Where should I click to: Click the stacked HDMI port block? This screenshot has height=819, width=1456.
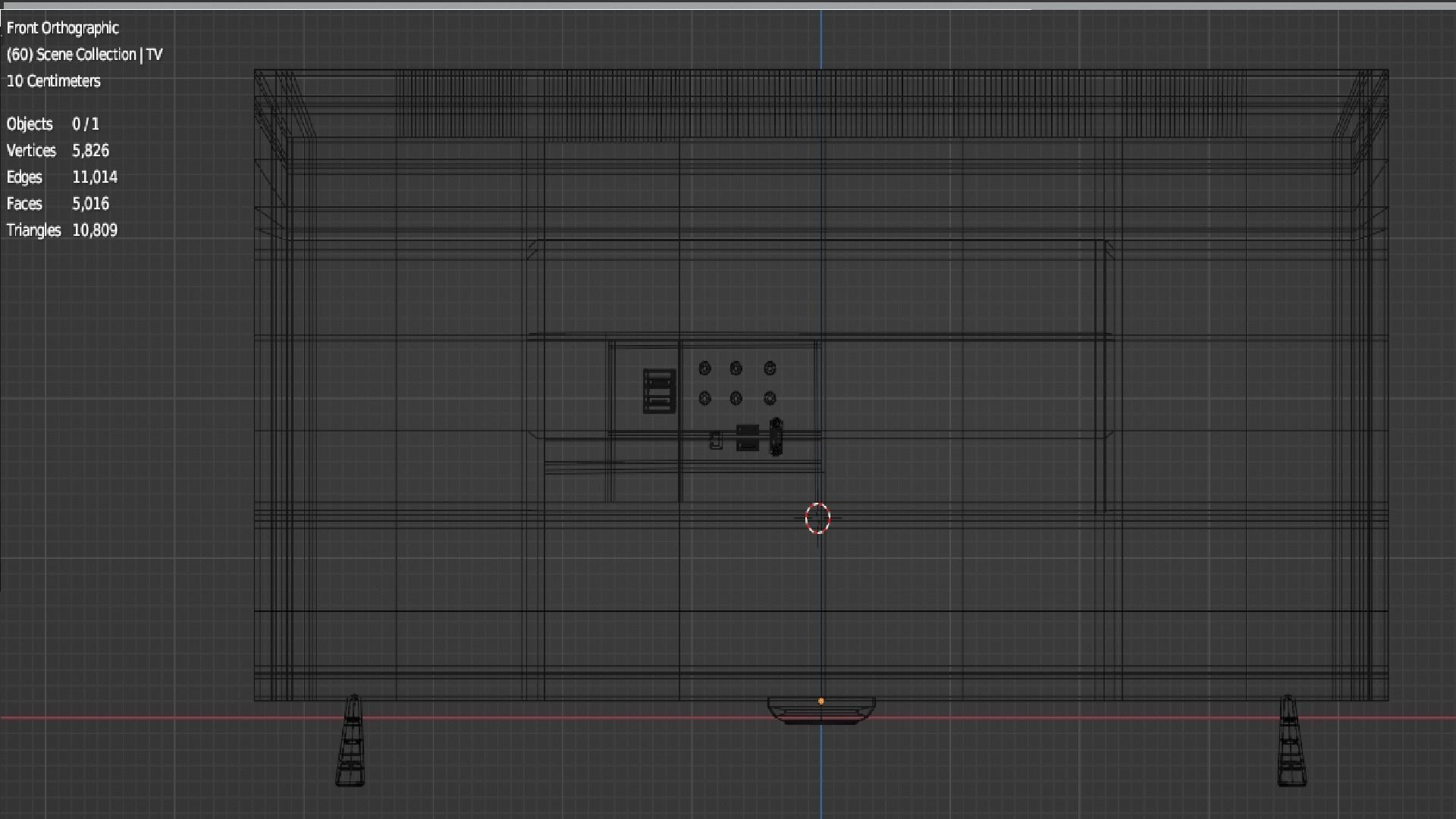click(x=659, y=391)
